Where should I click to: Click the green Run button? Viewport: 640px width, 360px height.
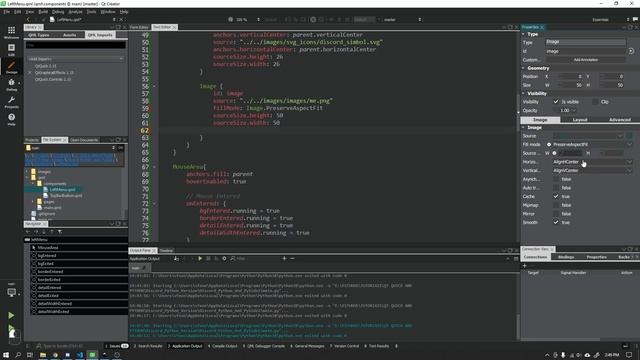coord(11,315)
